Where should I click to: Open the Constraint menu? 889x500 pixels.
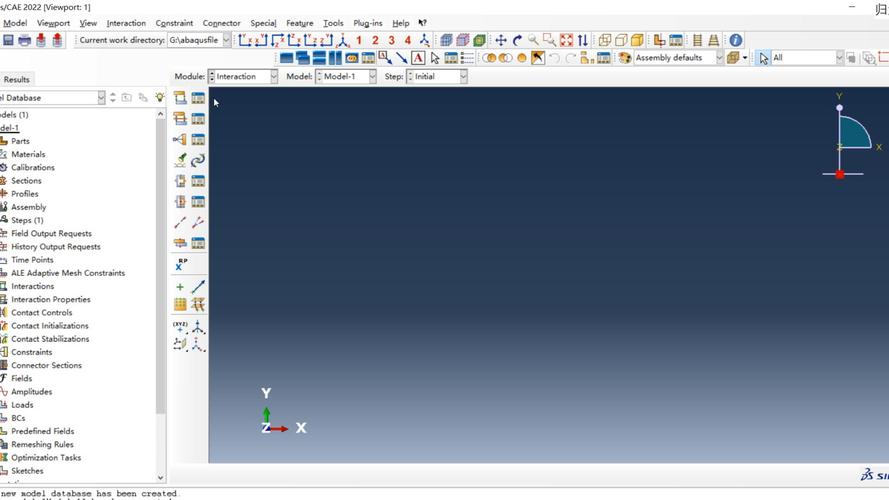(x=174, y=23)
